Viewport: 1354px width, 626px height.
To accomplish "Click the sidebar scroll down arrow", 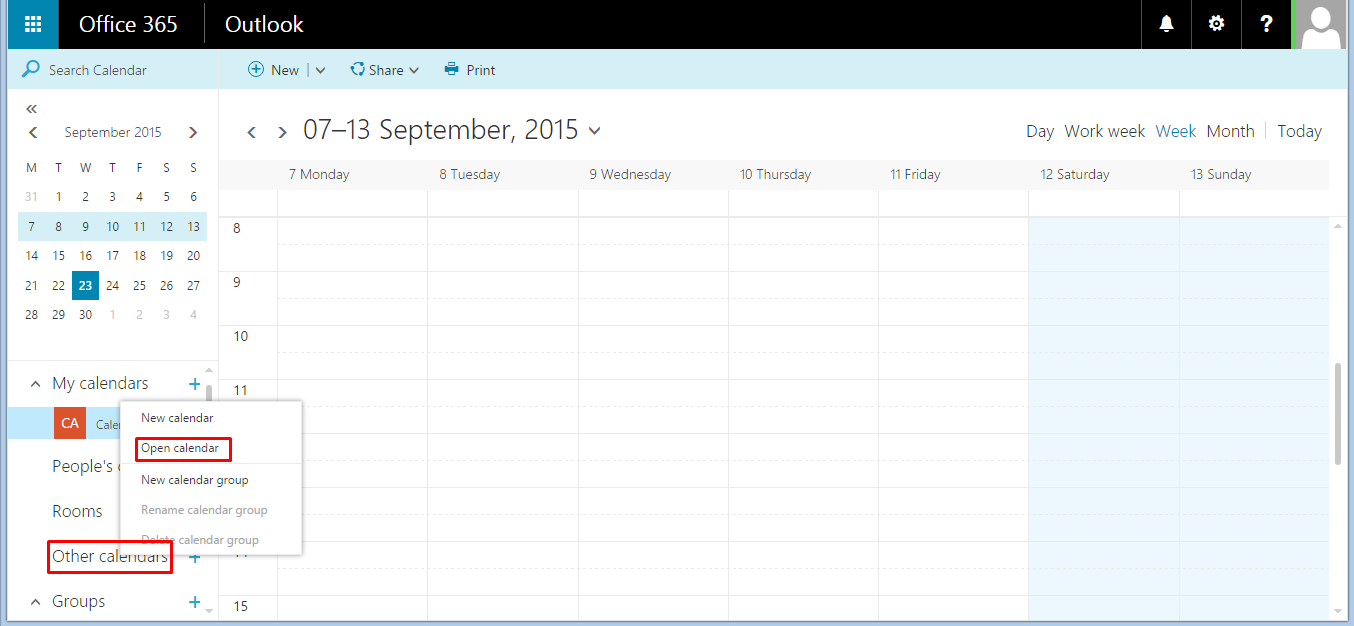I will point(209,610).
